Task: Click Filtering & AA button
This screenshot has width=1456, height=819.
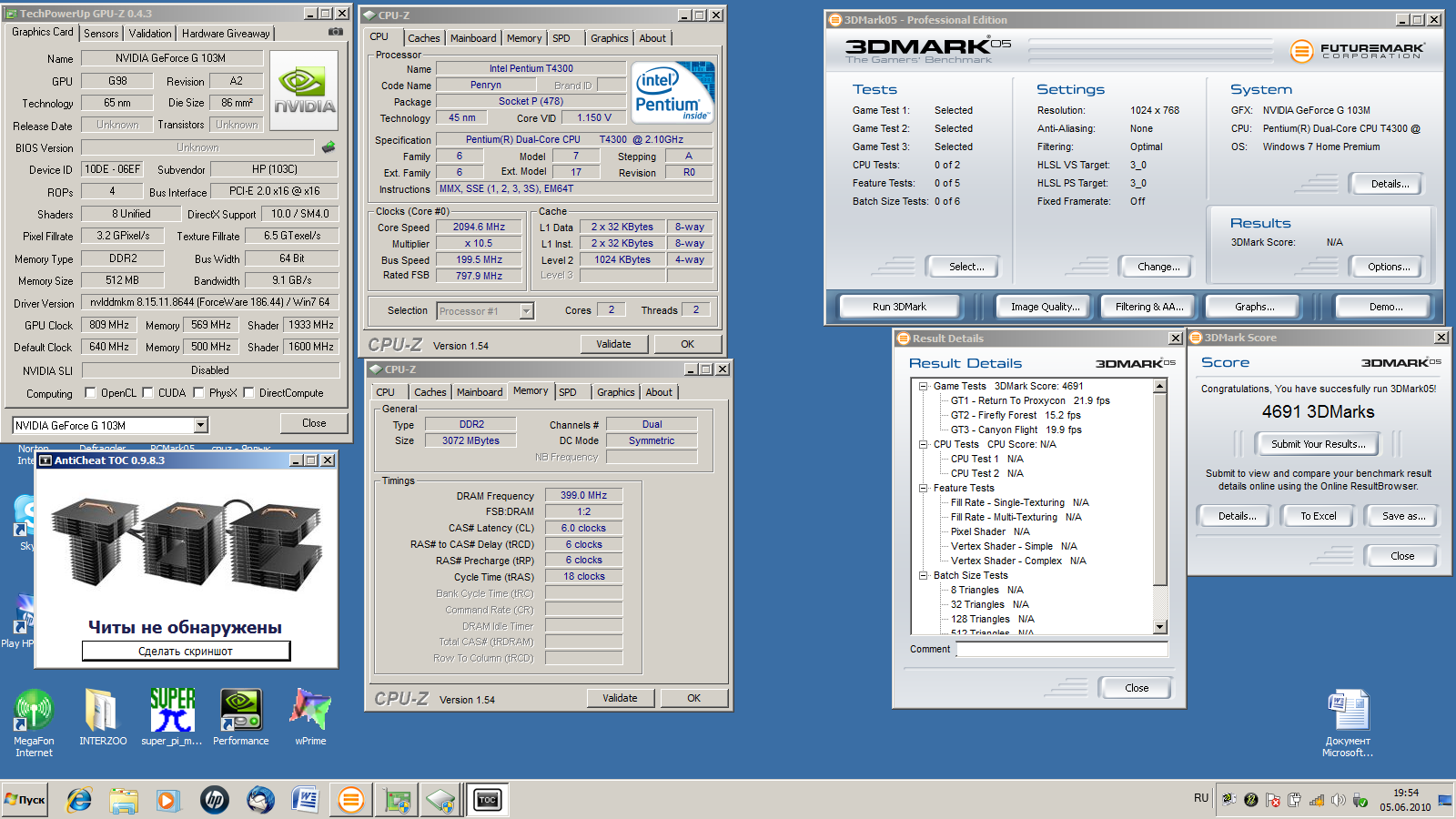Action: click(1149, 307)
